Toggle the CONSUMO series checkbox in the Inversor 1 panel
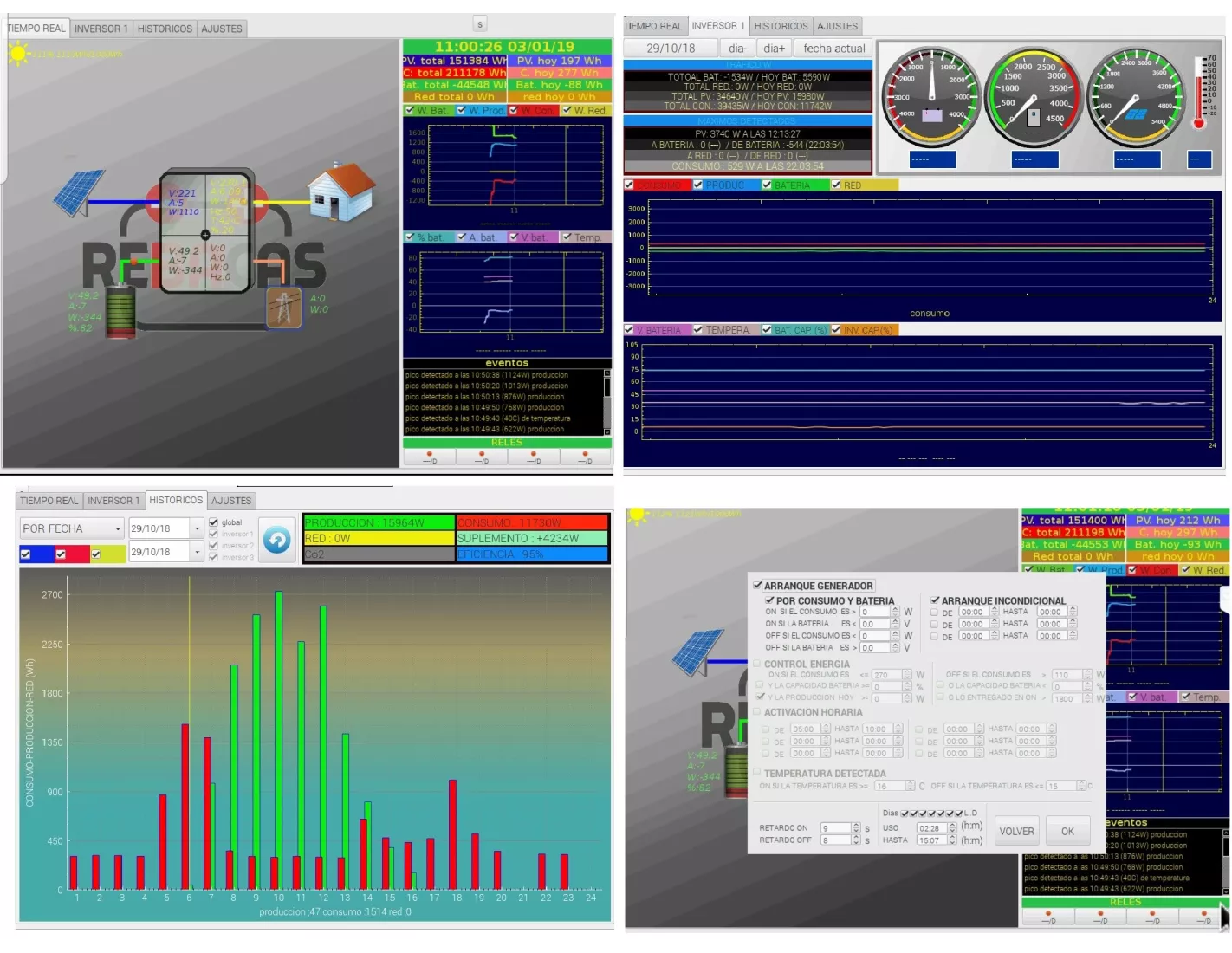Image resolution: width=1232 pixels, height=953 pixels. 629,185
